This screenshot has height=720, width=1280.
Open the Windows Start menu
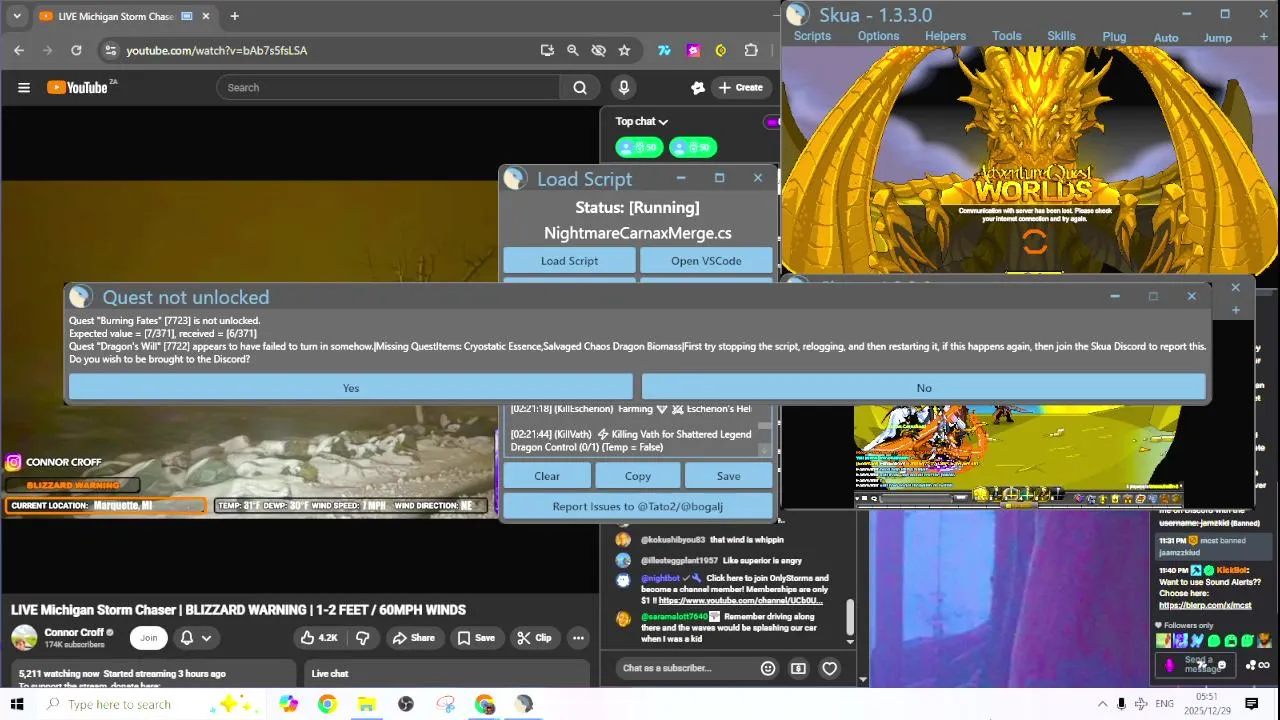coord(17,704)
